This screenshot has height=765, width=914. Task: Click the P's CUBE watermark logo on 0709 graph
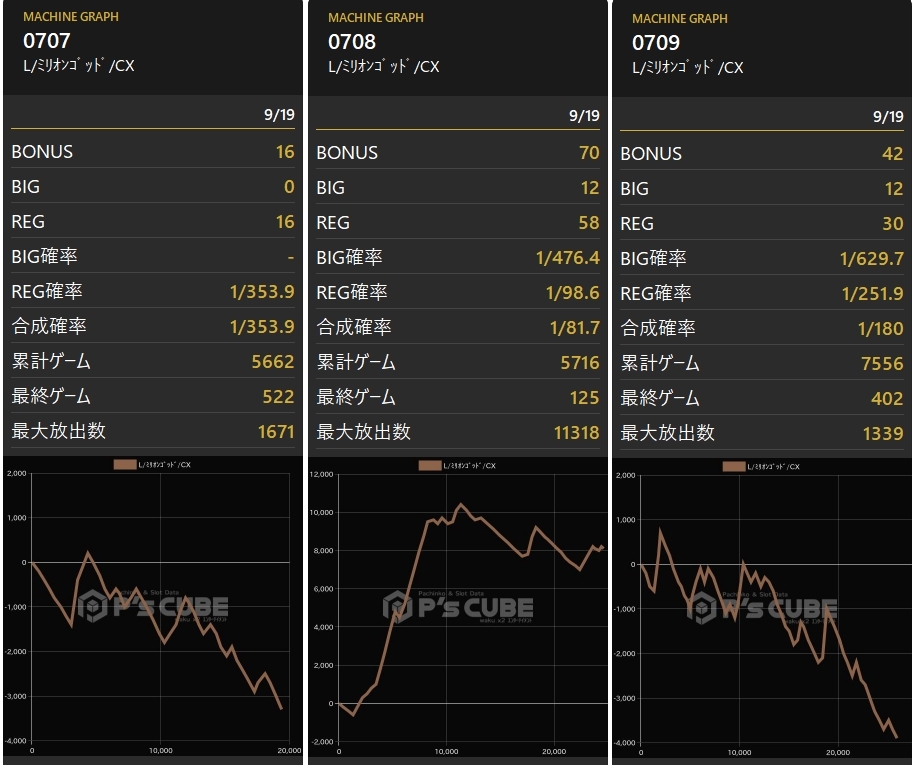pyautogui.click(x=762, y=608)
